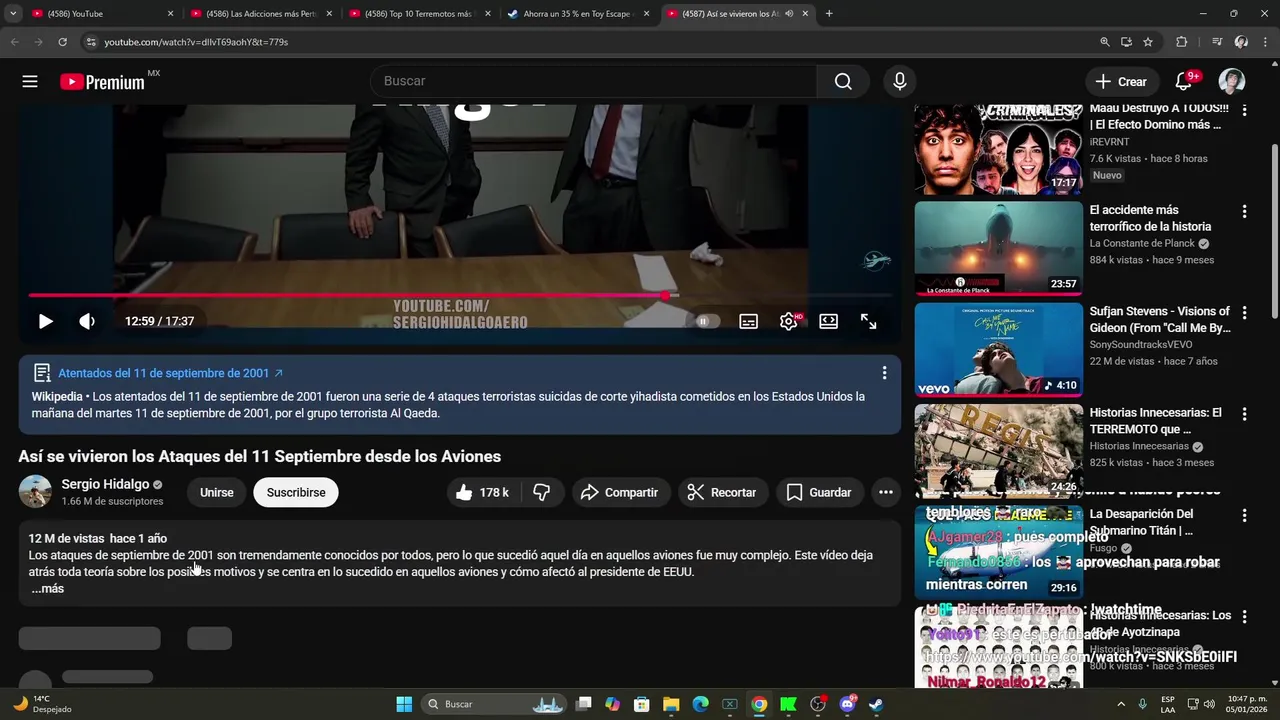Dislike the video
The image size is (1280, 720).
542,492
